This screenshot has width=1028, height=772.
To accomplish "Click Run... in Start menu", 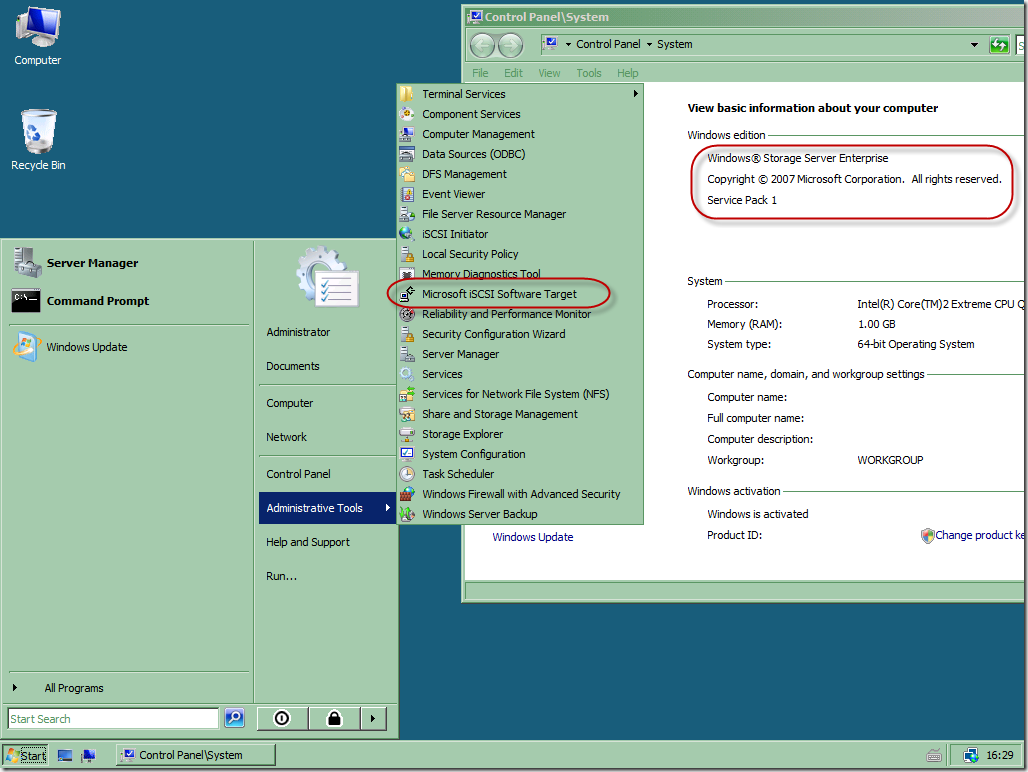I will click(281, 576).
